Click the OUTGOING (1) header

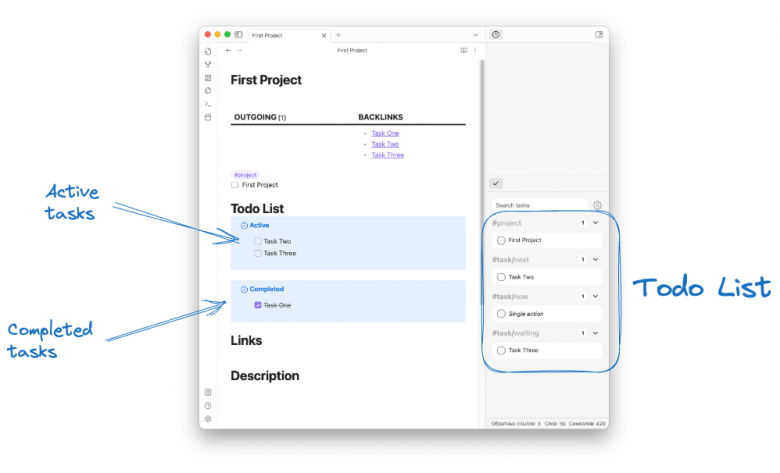click(260, 117)
